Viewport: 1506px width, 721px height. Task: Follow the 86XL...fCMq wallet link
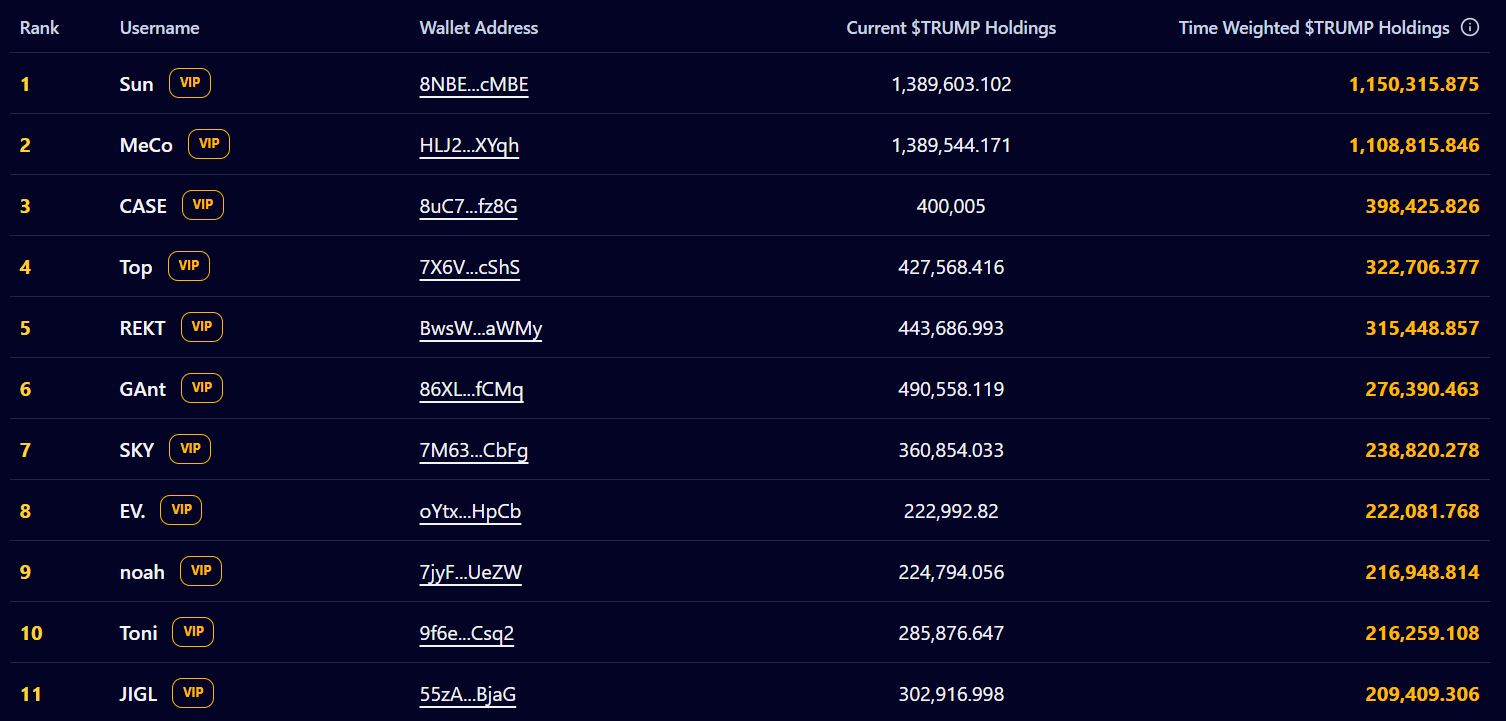471,389
